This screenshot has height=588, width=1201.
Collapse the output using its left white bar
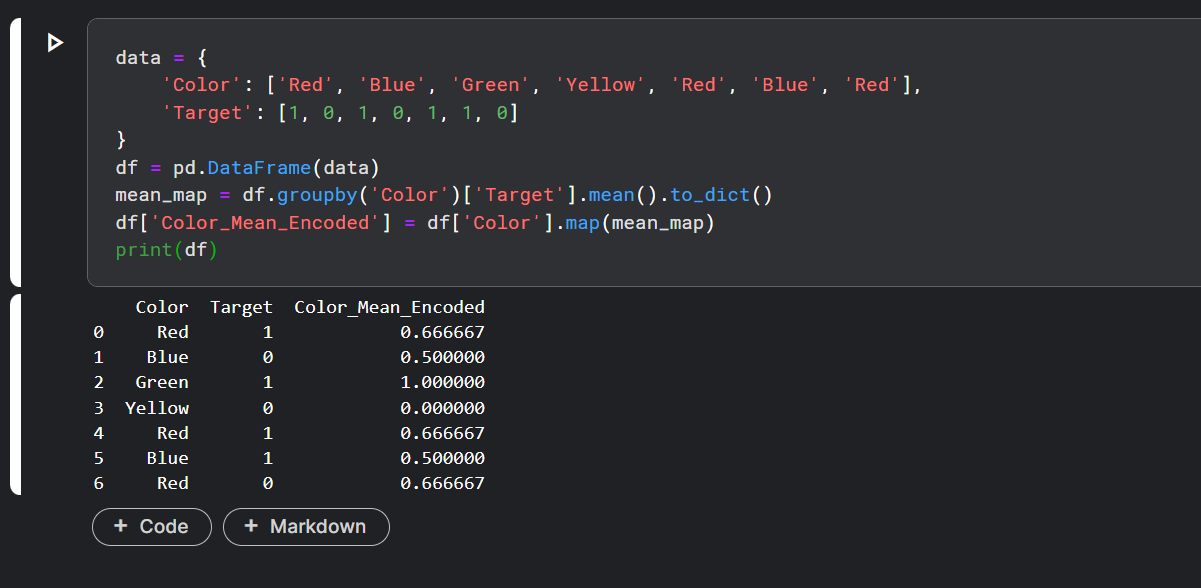pyautogui.click(x=15, y=394)
